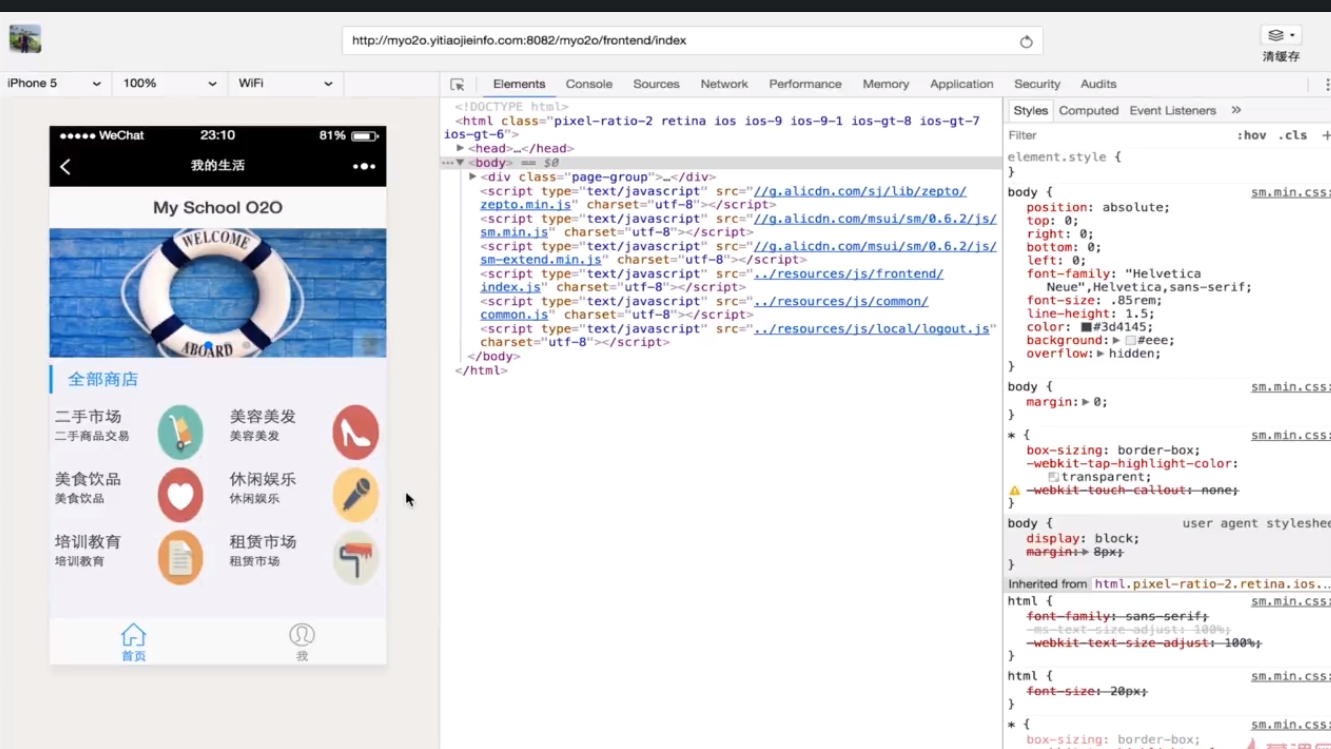Expand the overflow property triangle
This screenshot has width=1331, height=749.
point(1100,353)
